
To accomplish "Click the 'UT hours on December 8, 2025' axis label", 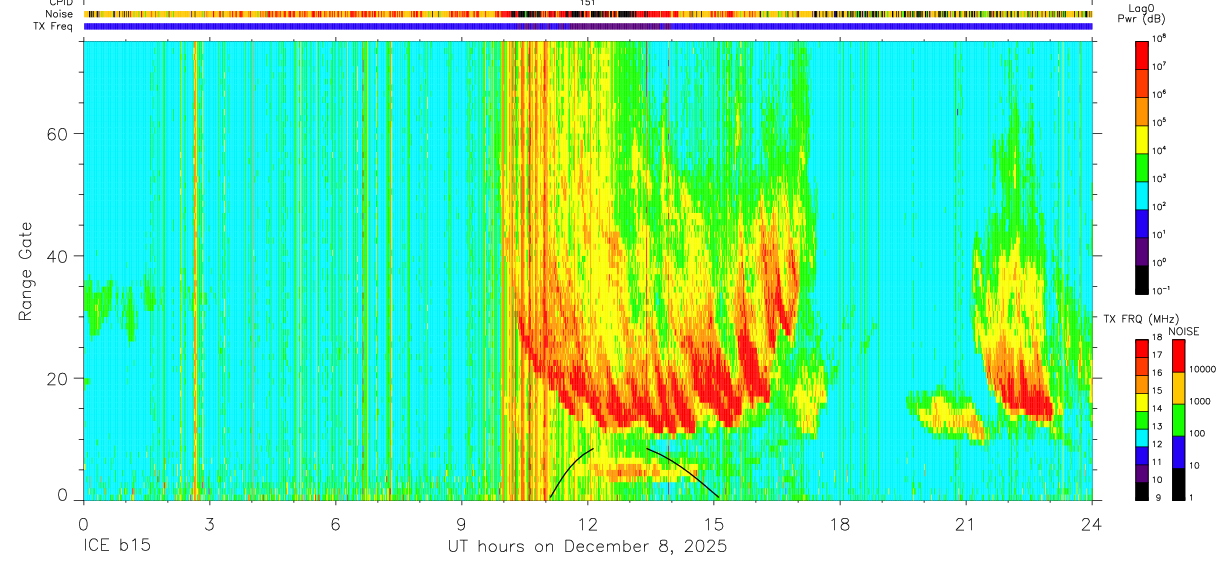I will click(586, 547).
